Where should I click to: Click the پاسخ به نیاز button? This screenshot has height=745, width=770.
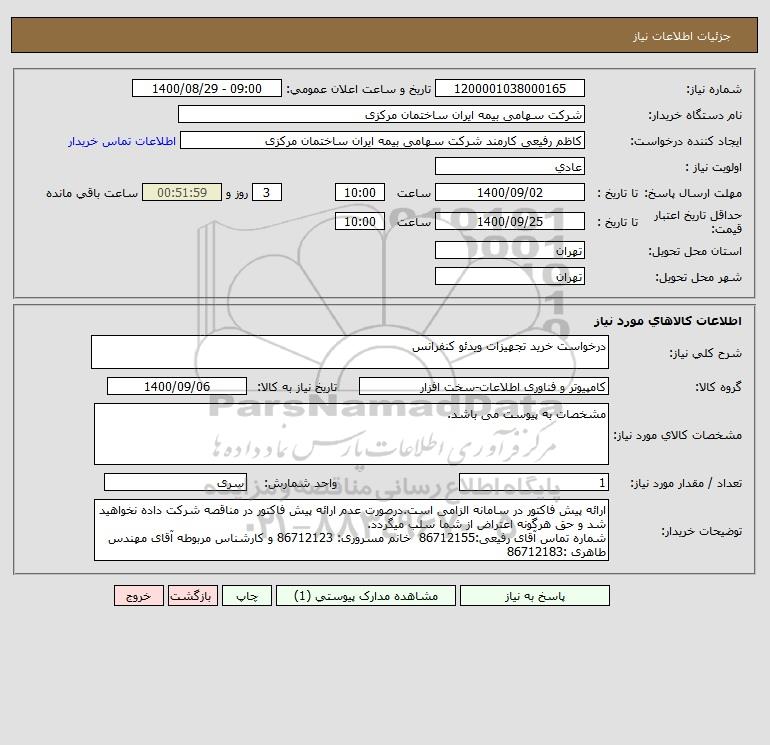click(x=535, y=596)
